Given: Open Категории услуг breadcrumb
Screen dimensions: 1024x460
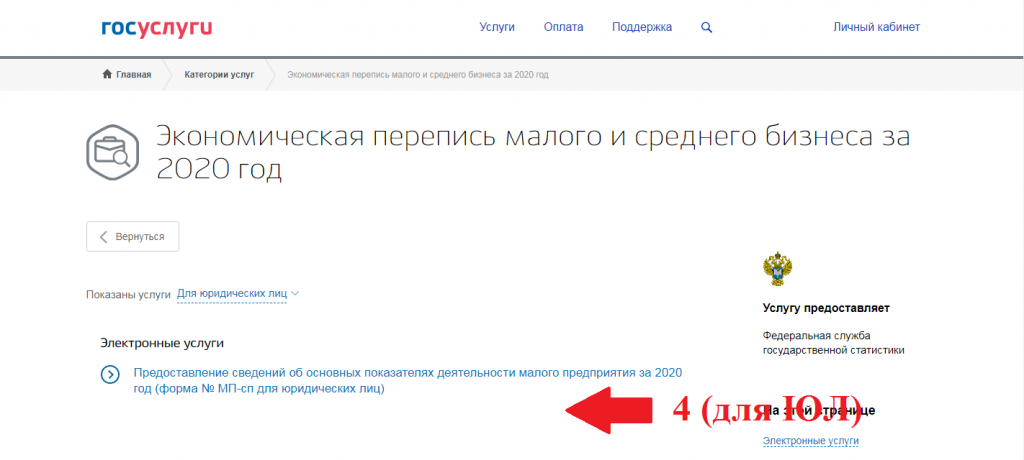Looking at the screenshot, I should coord(219,75).
